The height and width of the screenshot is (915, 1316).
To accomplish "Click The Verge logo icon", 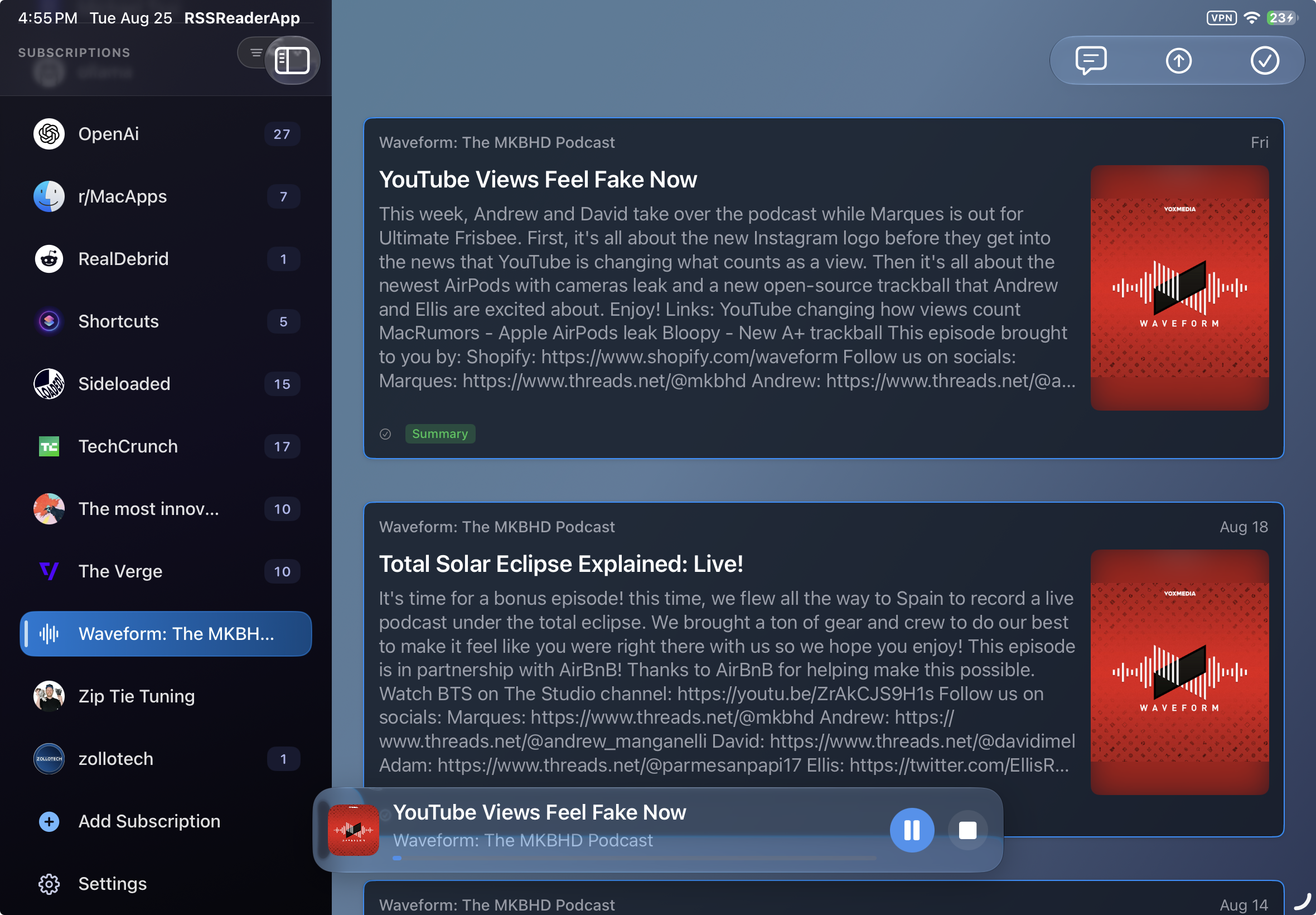I will pos(49,571).
